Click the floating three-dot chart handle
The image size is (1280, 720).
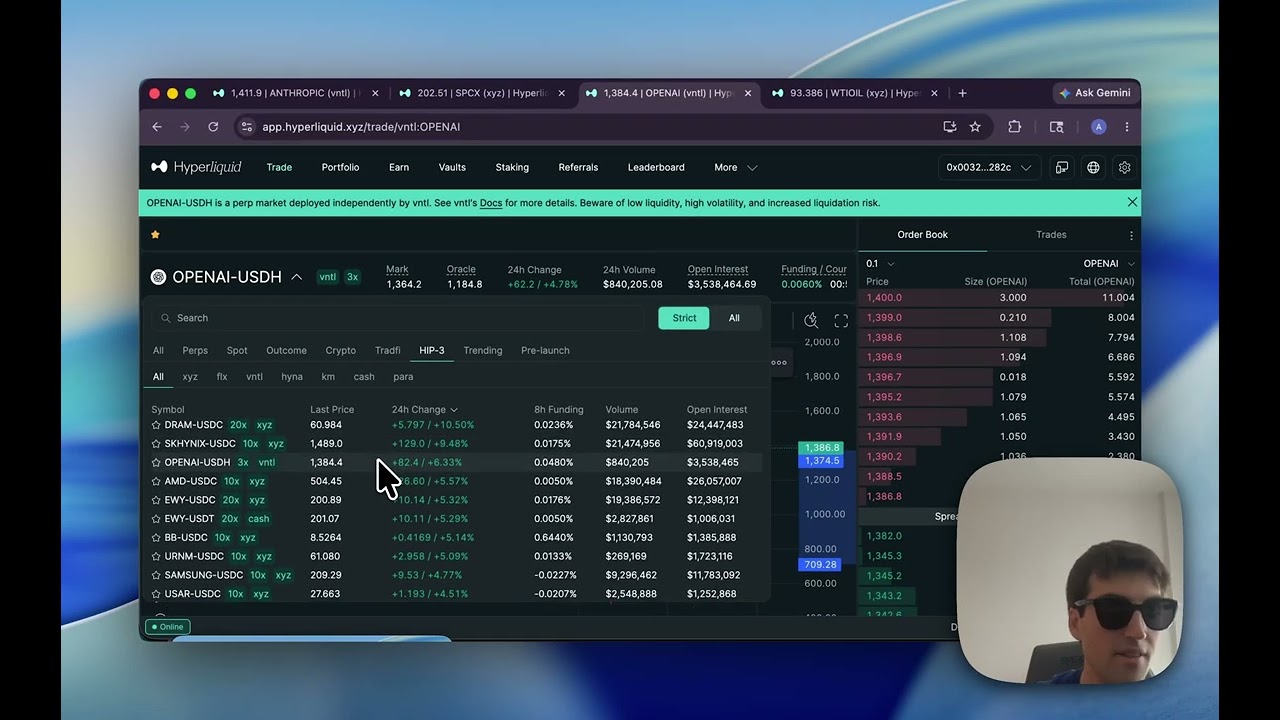click(x=779, y=362)
